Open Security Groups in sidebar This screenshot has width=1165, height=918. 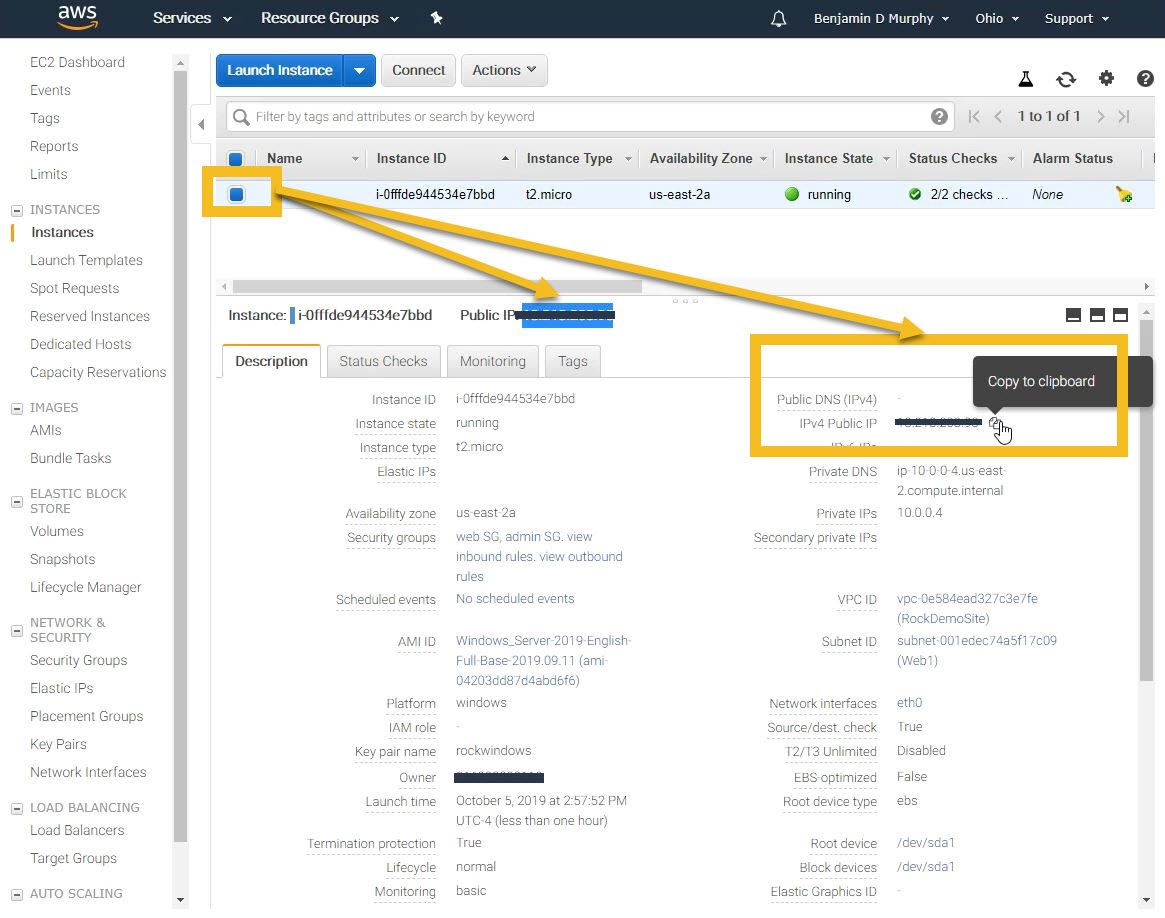[x=78, y=660]
